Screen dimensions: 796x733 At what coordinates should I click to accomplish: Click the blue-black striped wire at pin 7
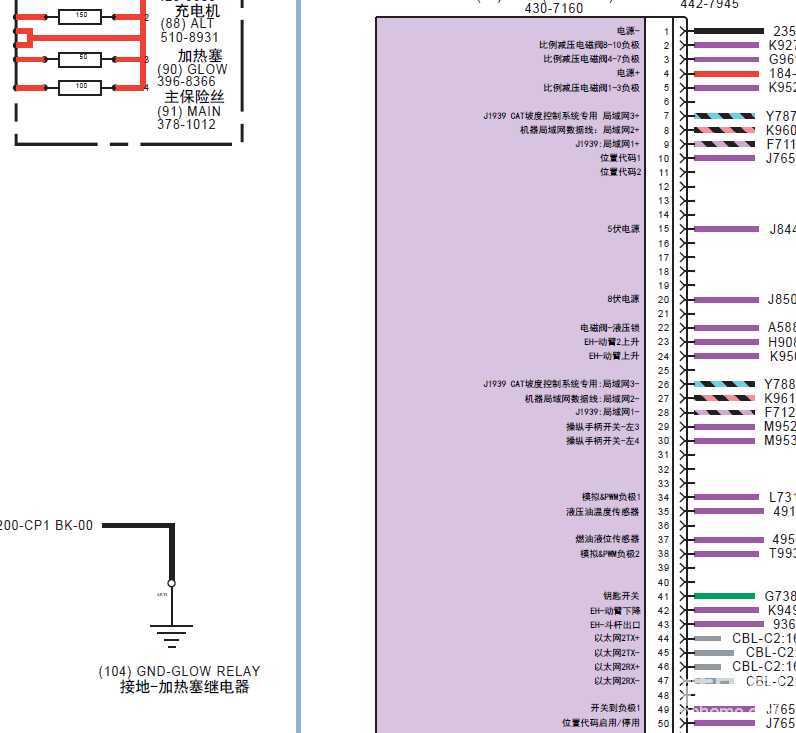click(x=724, y=116)
